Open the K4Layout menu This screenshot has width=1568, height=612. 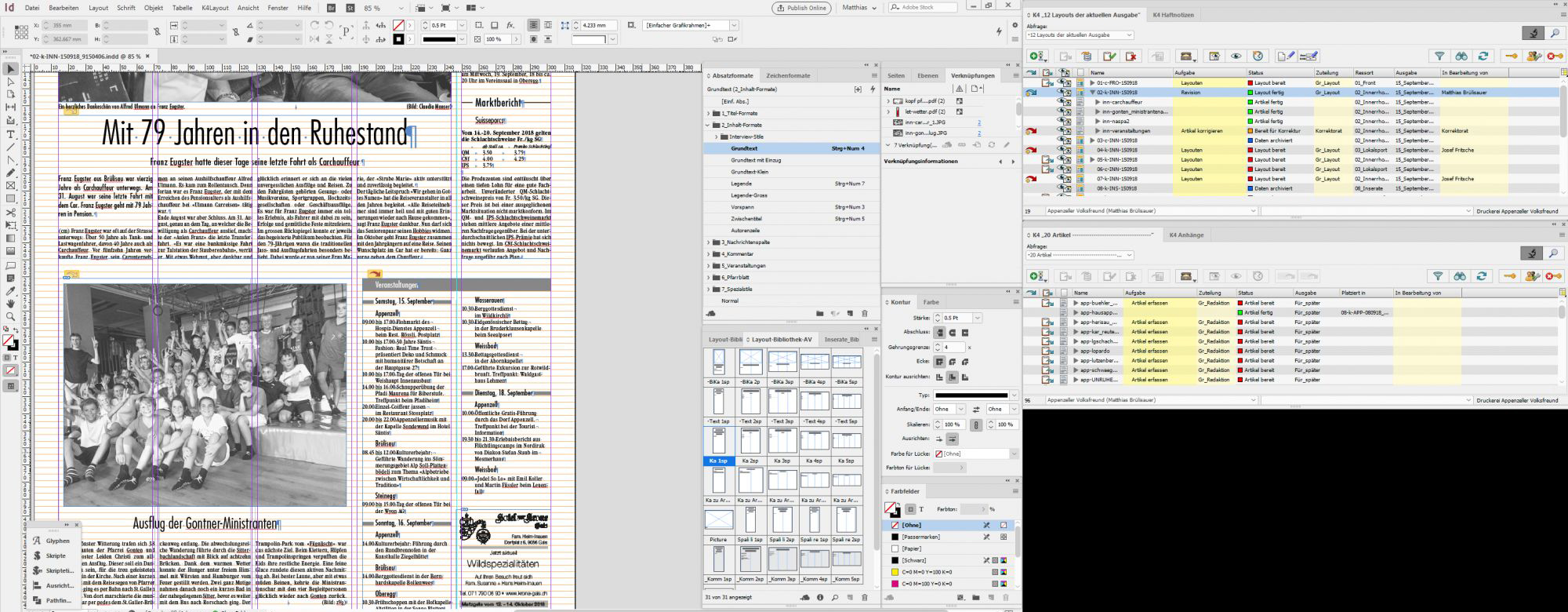(215, 8)
